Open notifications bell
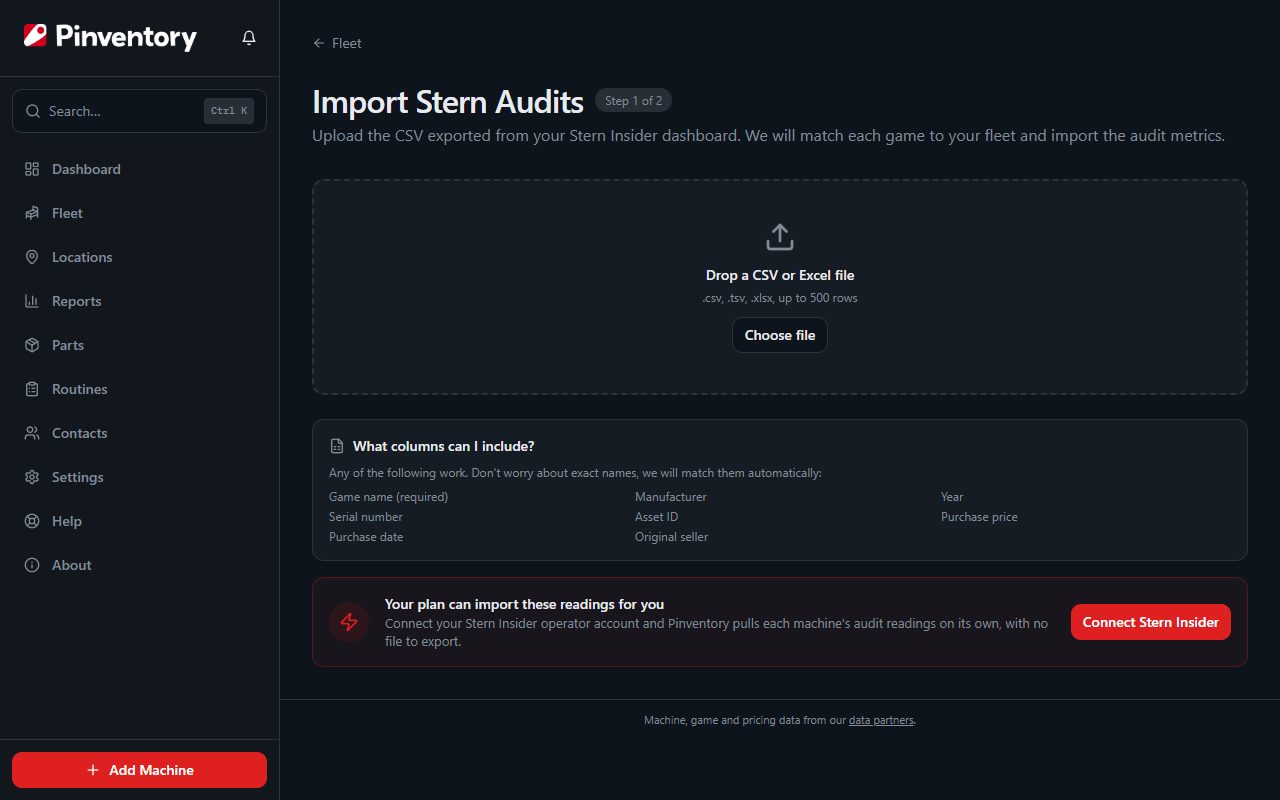The image size is (1280, 800). (x=249, y=38)
